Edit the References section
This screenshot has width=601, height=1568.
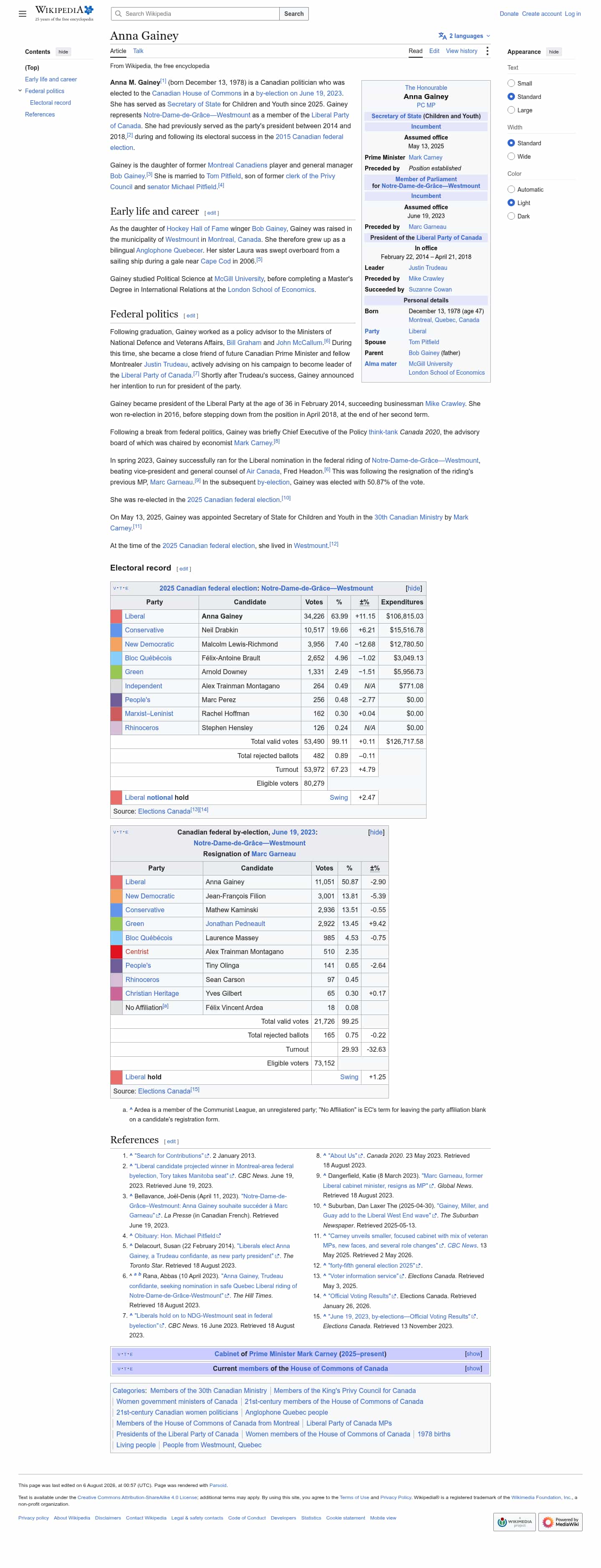pos(172,1141)
